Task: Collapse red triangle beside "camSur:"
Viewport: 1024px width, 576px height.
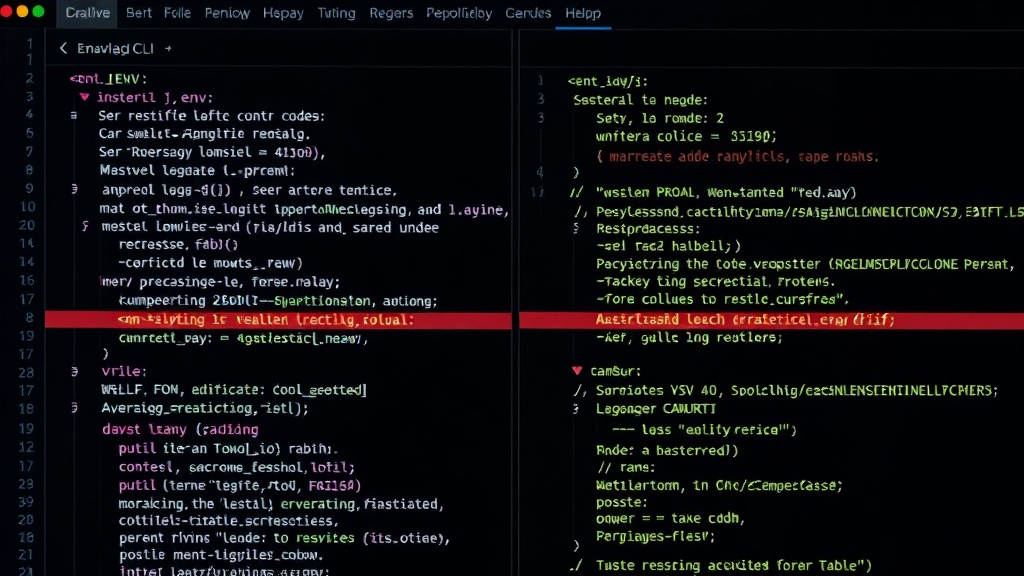Action: (577, 370)
